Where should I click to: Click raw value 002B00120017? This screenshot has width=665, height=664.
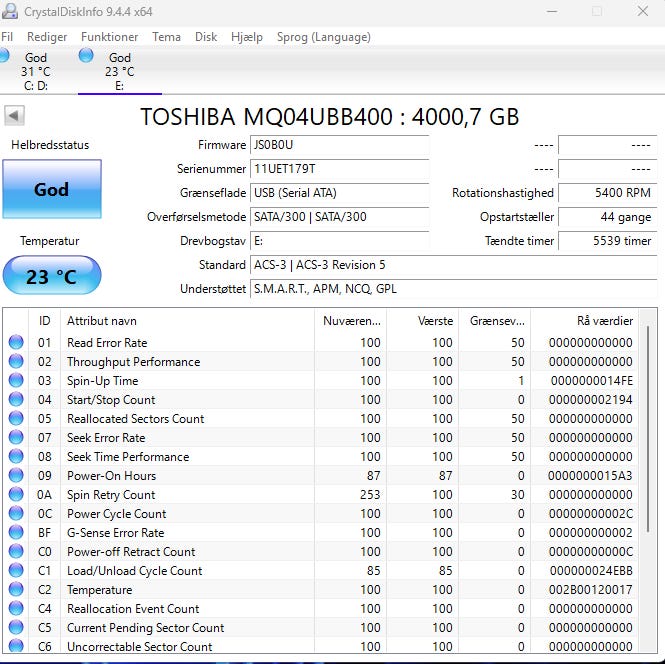[590, 590]
